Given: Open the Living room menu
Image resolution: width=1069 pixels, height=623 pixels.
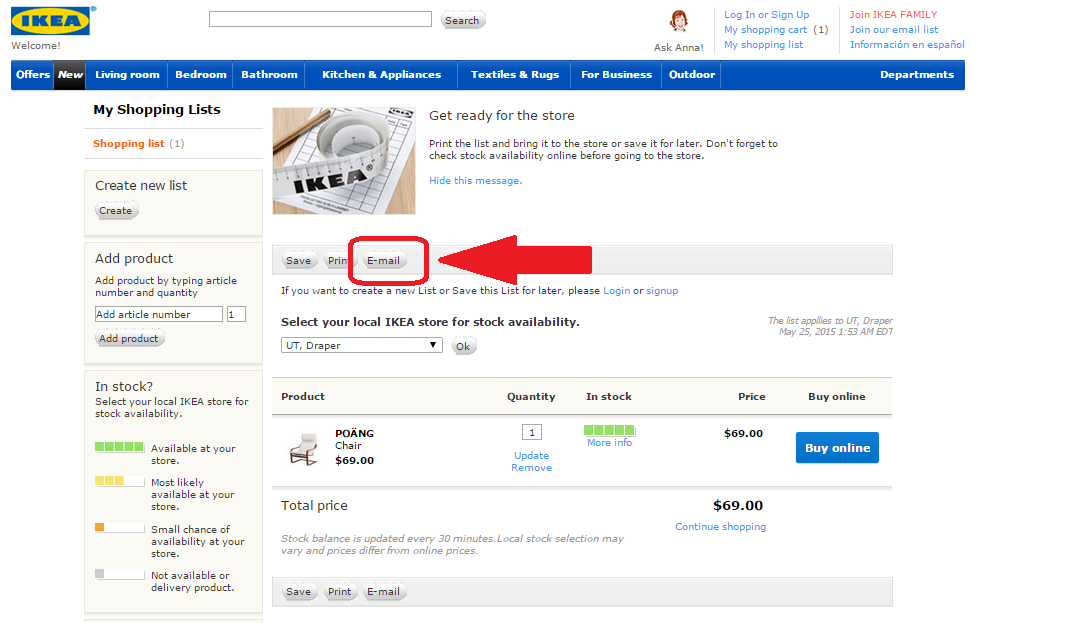Looking at the screenshot, I should click(127, 75).
